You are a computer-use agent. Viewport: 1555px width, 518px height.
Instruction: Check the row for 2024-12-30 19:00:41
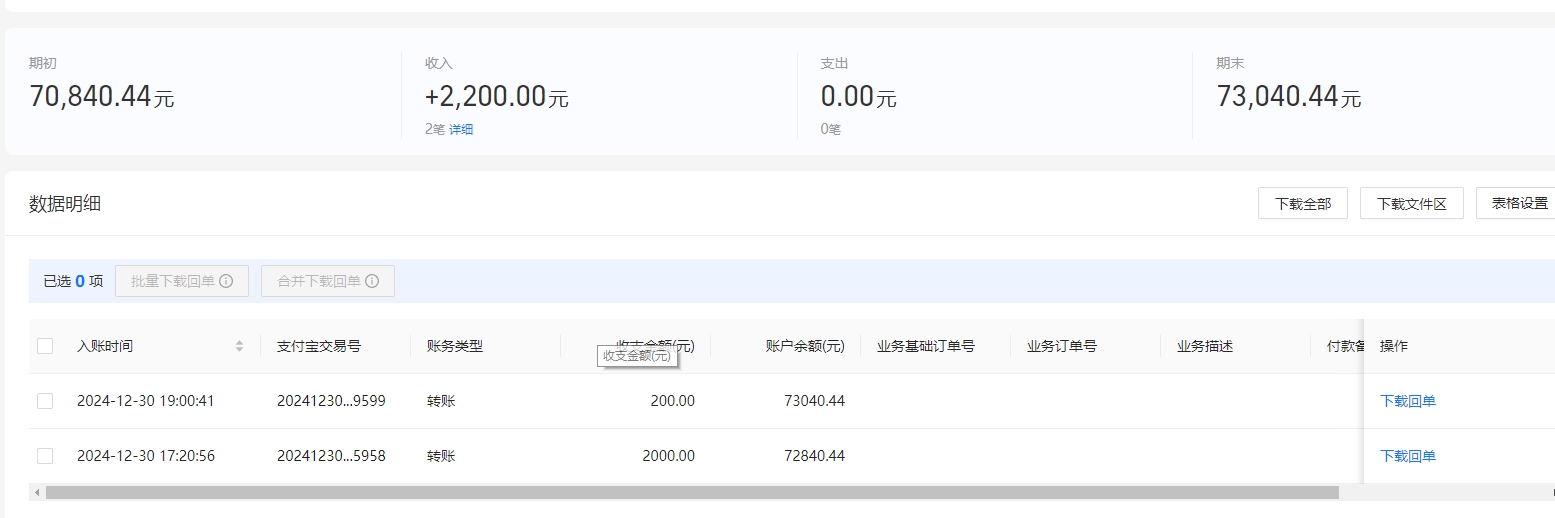pyautogui.click(x=45, y=401)
